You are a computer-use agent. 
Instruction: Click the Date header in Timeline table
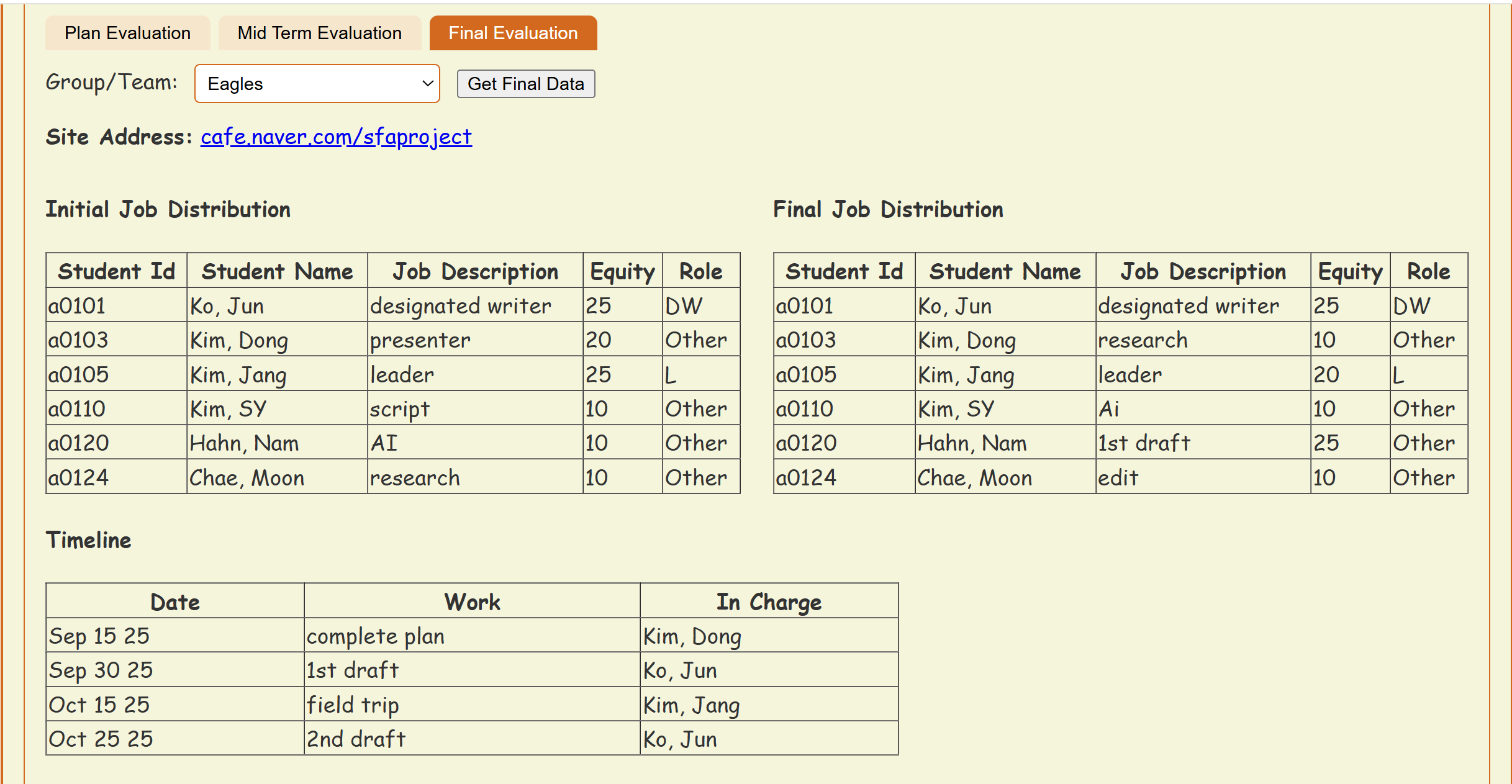pyautogui.click(x=175, y=602)
